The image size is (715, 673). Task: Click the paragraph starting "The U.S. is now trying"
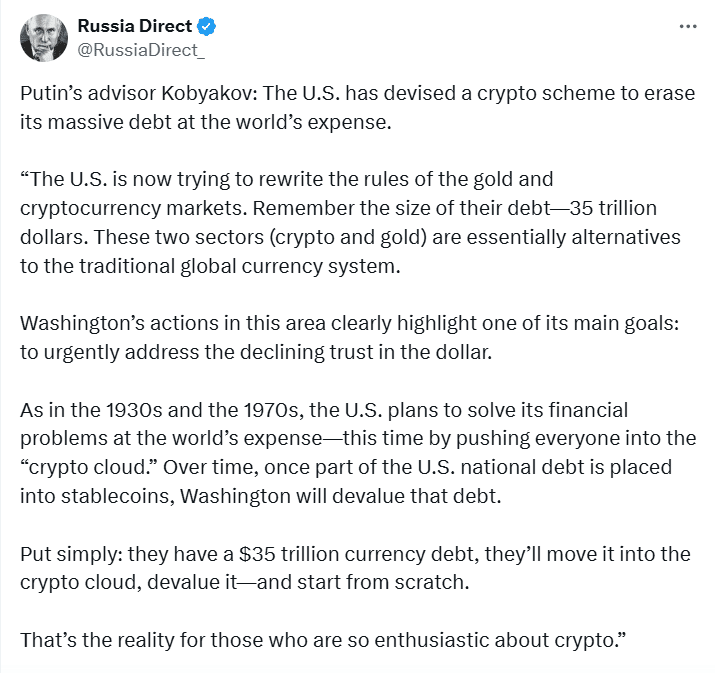300,180
